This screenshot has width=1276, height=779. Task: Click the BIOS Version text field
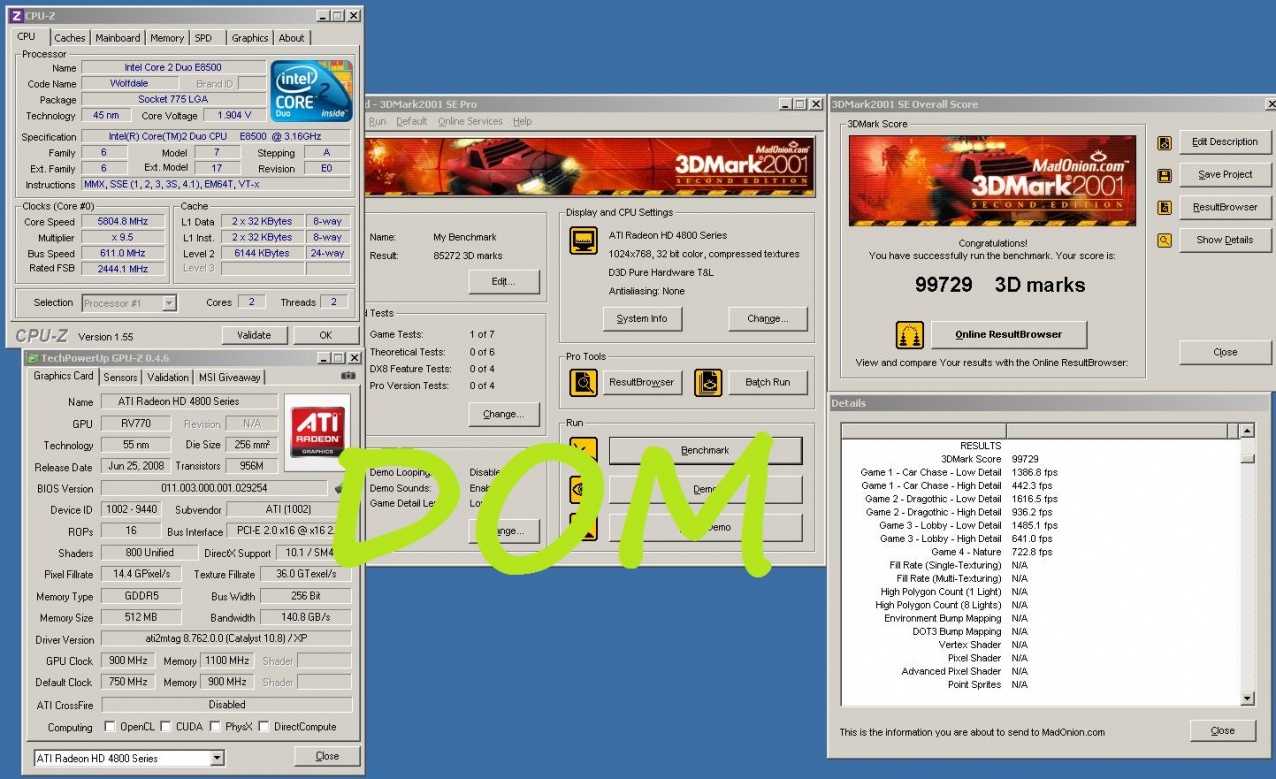point(214,488)
